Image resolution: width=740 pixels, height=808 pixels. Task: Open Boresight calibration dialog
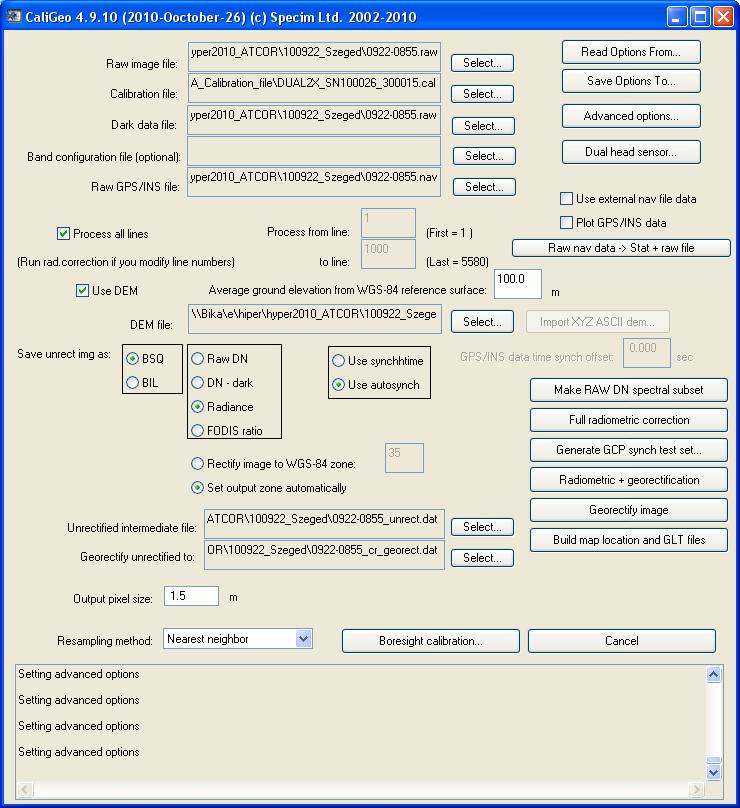[x=431, y=641]
